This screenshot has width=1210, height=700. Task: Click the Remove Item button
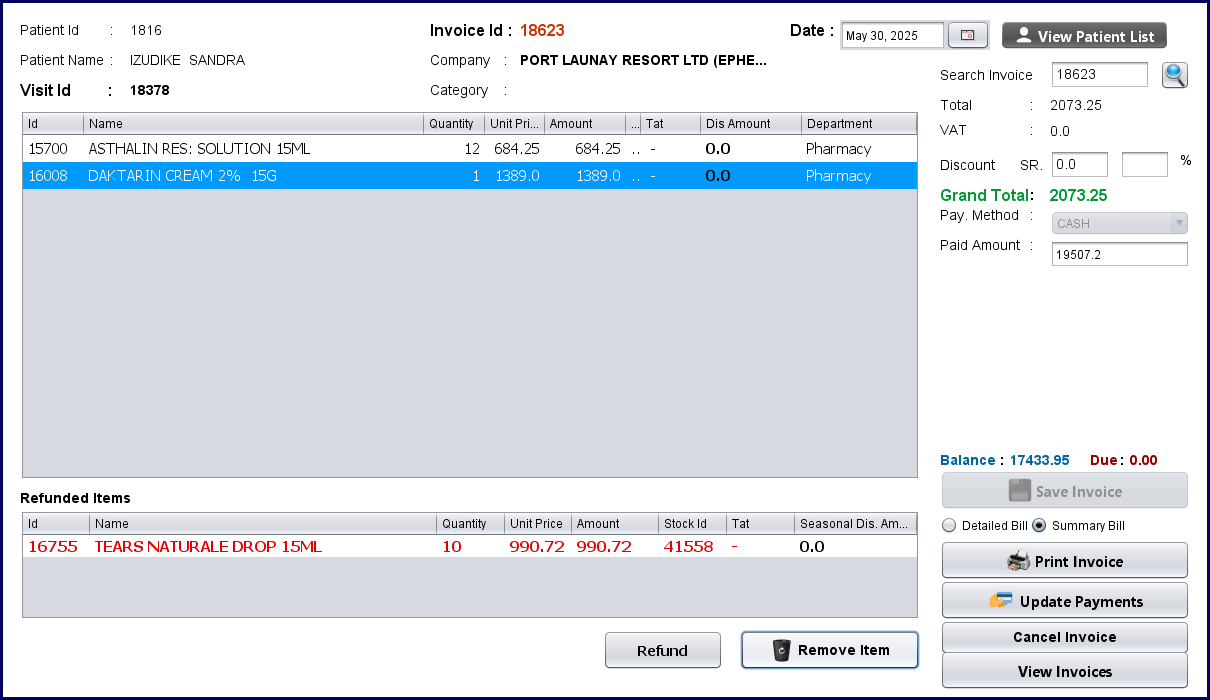[x=829, y=650]
